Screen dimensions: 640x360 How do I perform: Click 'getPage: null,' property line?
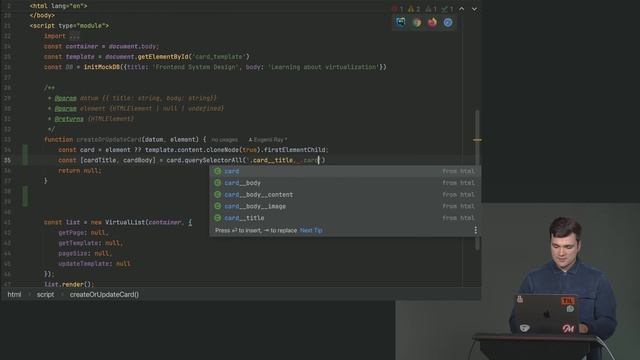coord(83,233)
